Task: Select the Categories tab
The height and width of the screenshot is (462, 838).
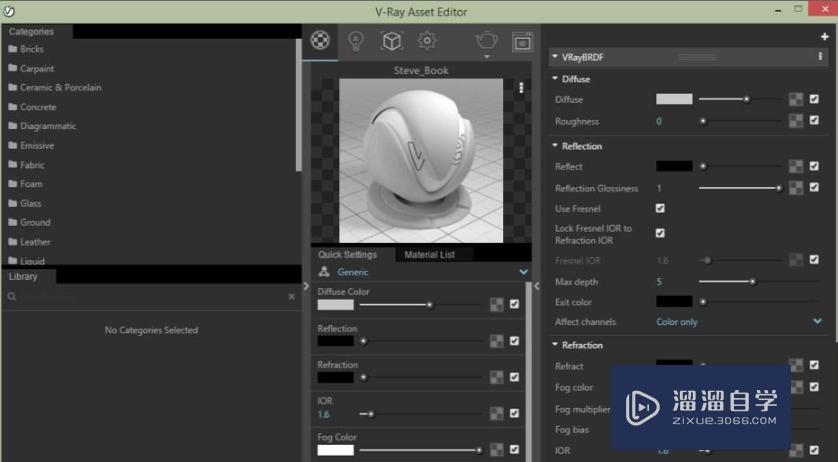Action: point(32,32)
